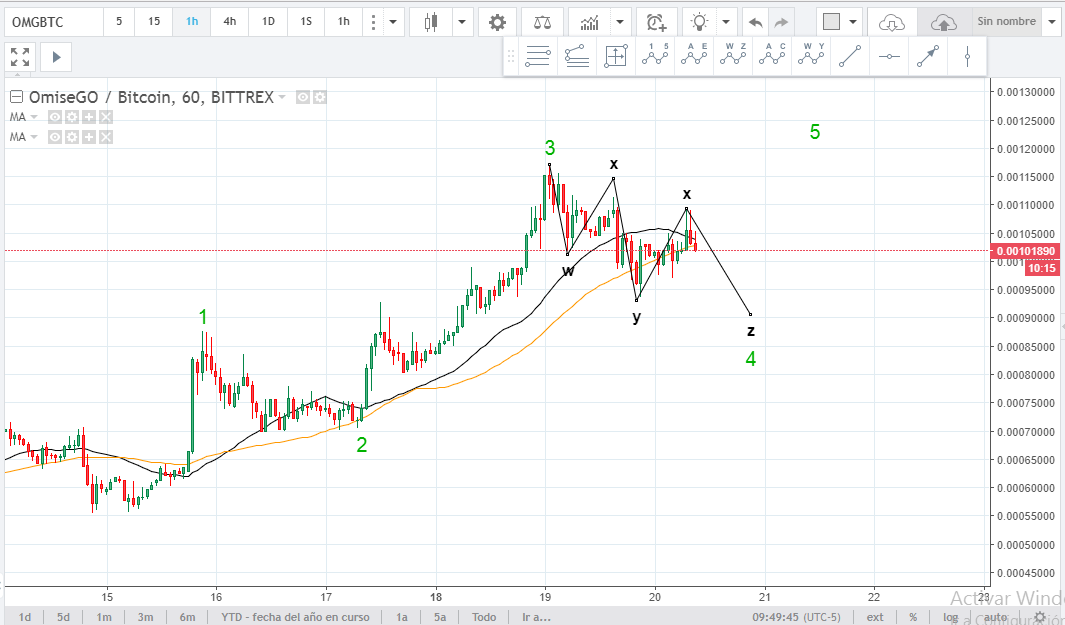Open candlestick chart style button
Screen dimensions: 1065x625
429,22
